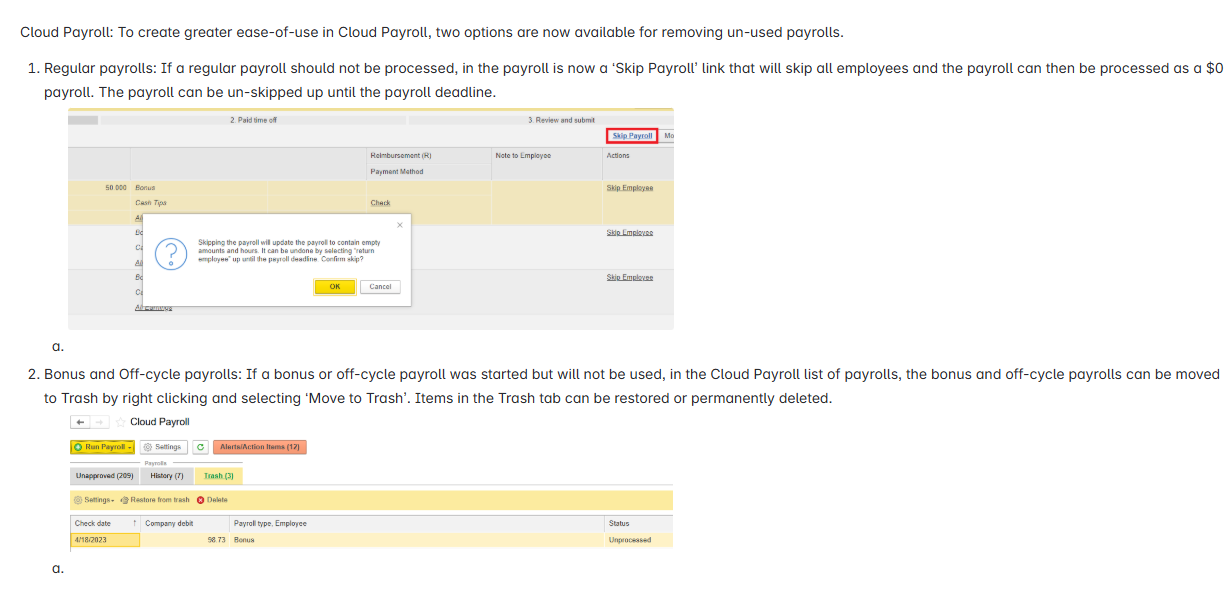Click the green refresh icon button
This screenshot has height=591, width=1229.
pos(200,447)
